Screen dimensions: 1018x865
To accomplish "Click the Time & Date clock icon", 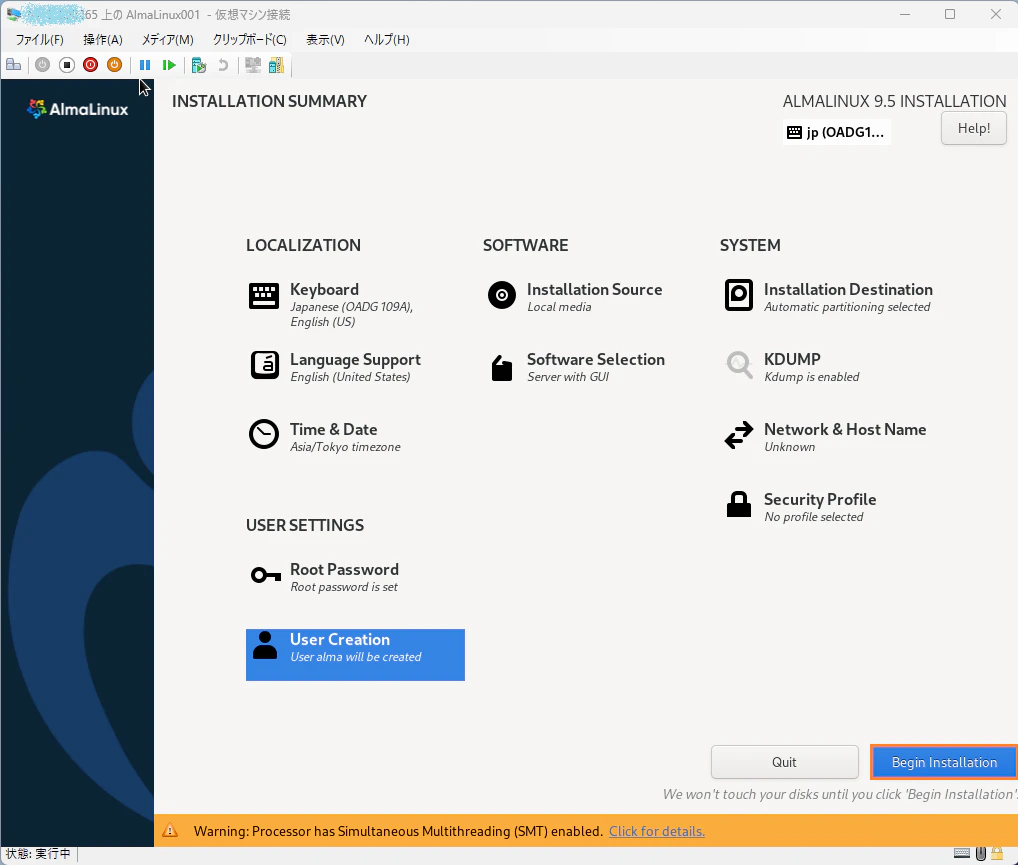I will point(264,434).
